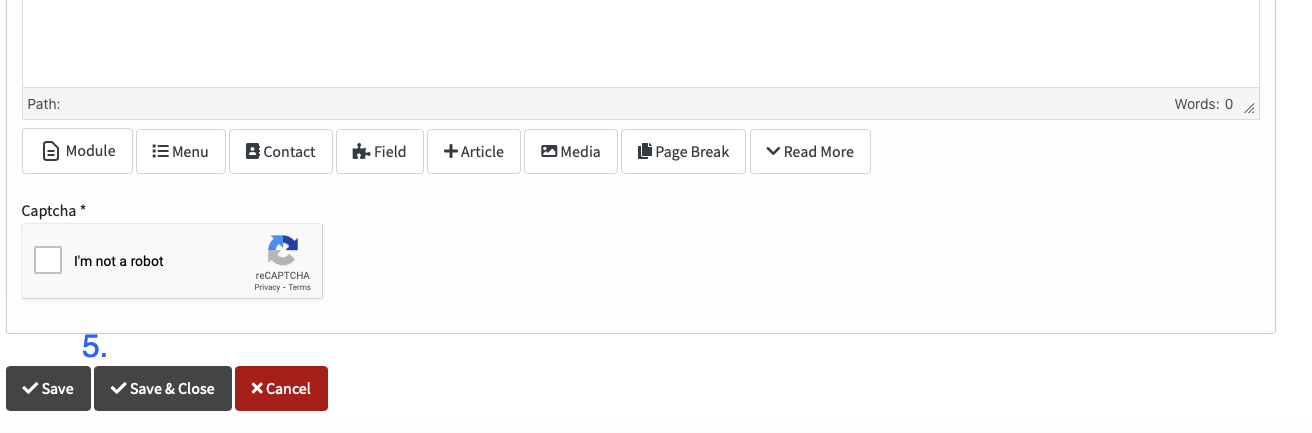
Task: Click the Words count indicator
Action: [x=1204, y=104]
